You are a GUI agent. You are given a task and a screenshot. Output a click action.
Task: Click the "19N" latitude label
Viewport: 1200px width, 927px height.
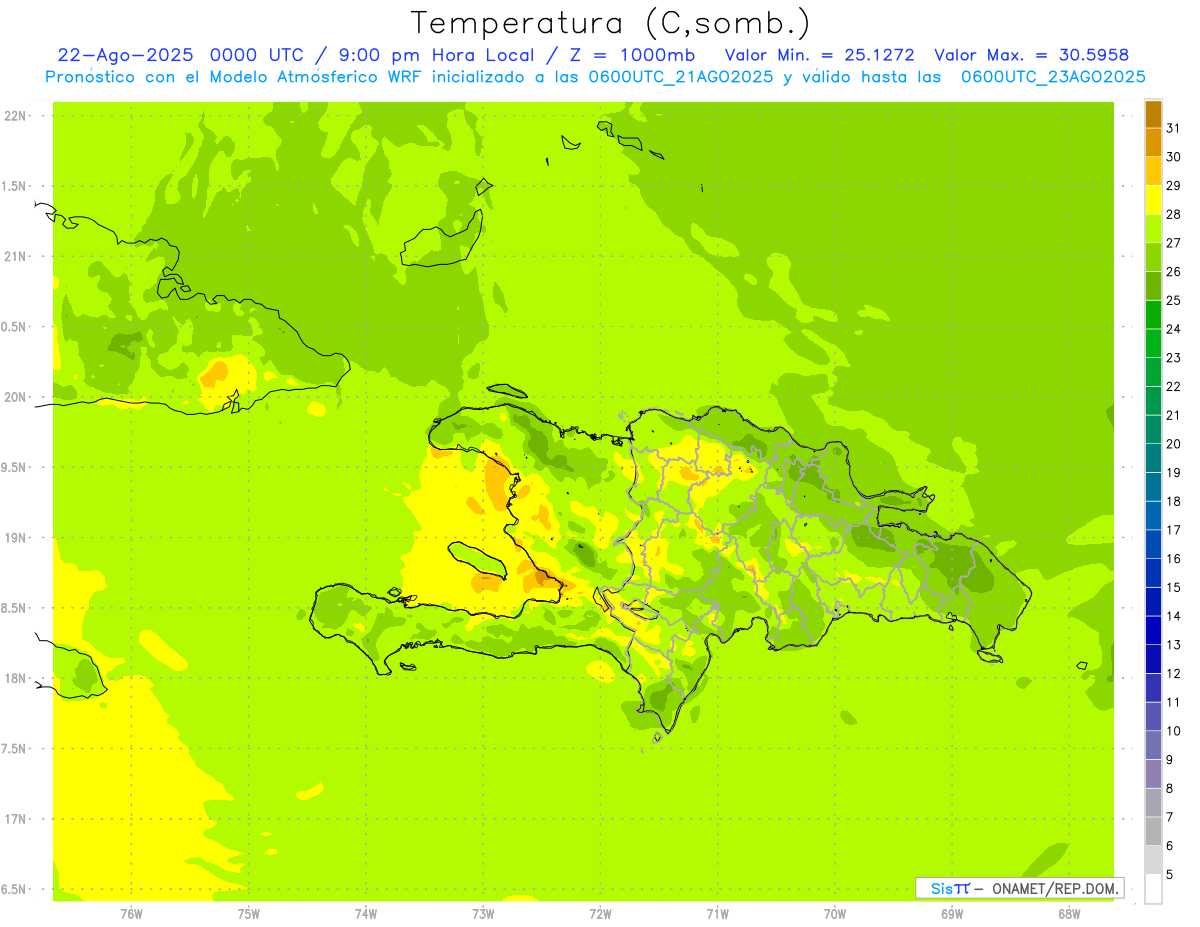point(15,538)
